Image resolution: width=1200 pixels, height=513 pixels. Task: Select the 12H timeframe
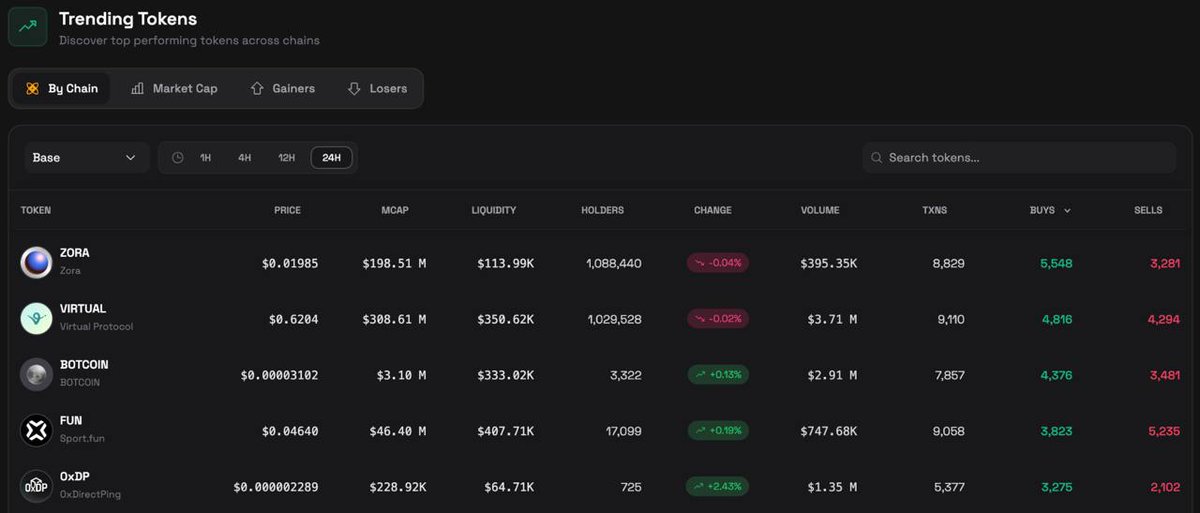[x=287, y=158]
